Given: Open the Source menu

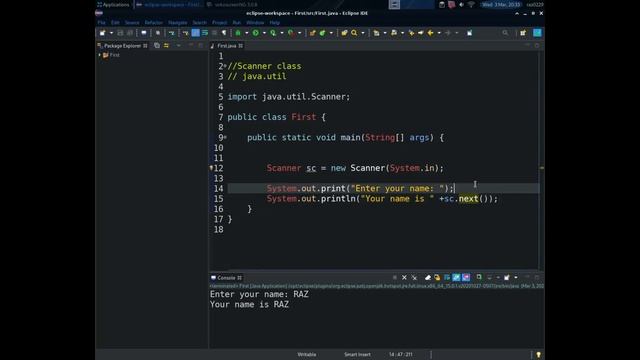Looking at the screenshot, I should tap(132, 22).
